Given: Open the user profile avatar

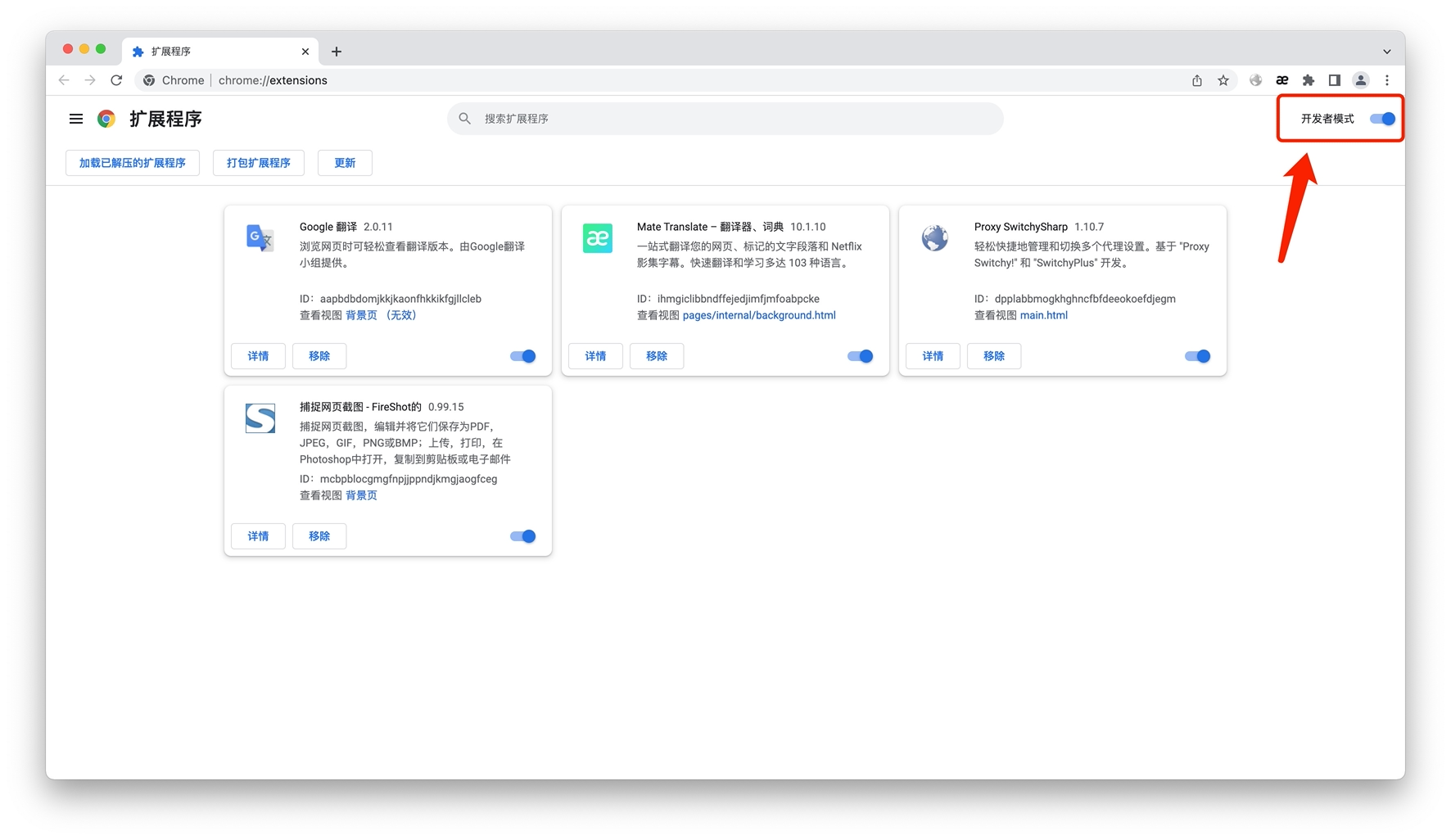Looking at the screenshot, I should tap(1361, 80).
